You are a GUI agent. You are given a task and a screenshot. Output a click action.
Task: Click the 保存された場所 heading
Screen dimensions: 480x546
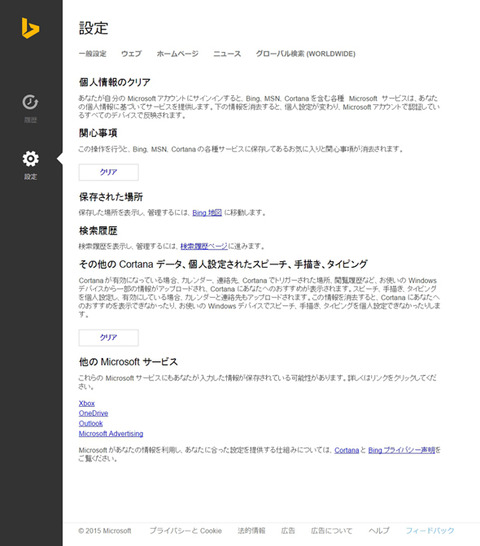tap(111, 197)
